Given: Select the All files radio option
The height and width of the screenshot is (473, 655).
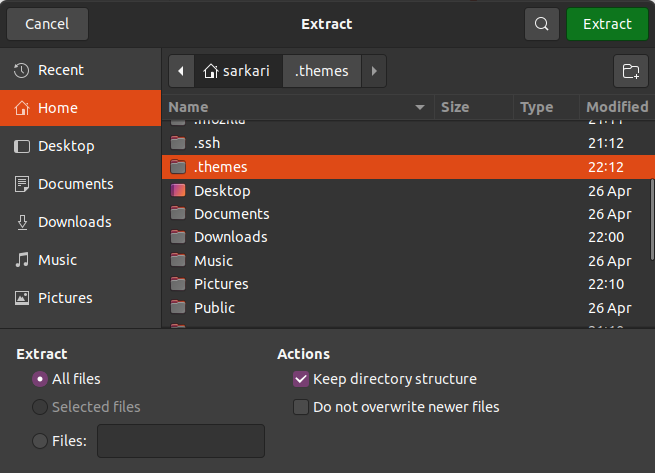Looking at the screenshot, I should coord(40,379).
